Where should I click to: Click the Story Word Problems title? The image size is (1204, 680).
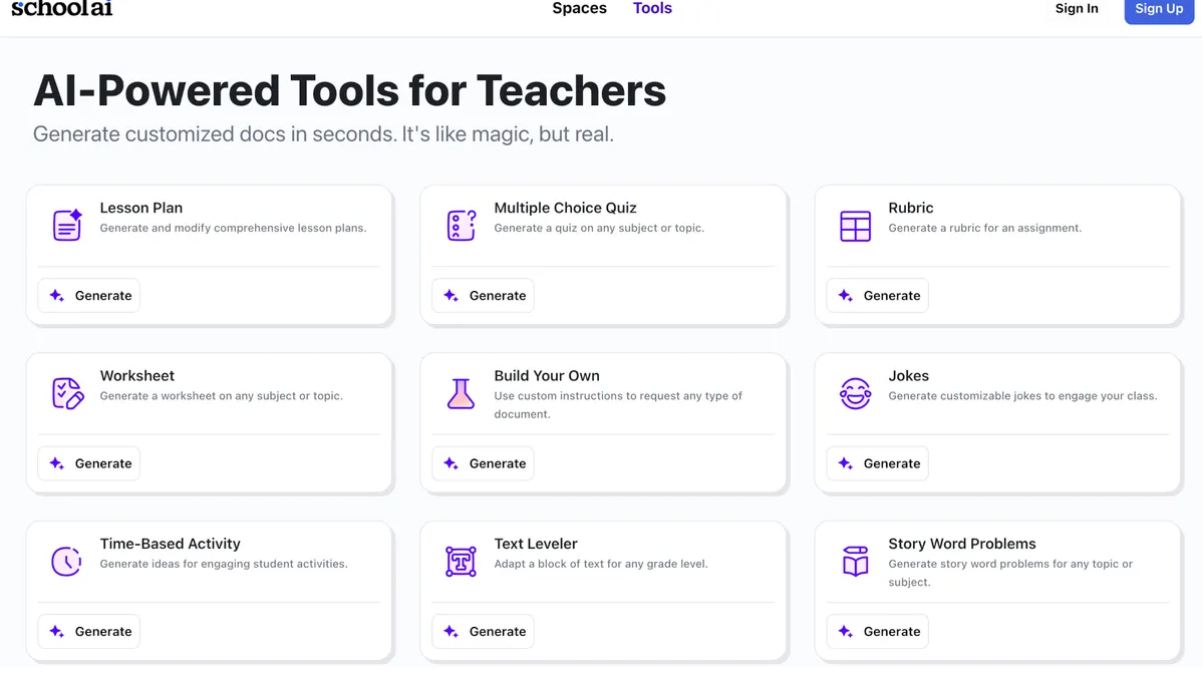coord(962,544)
